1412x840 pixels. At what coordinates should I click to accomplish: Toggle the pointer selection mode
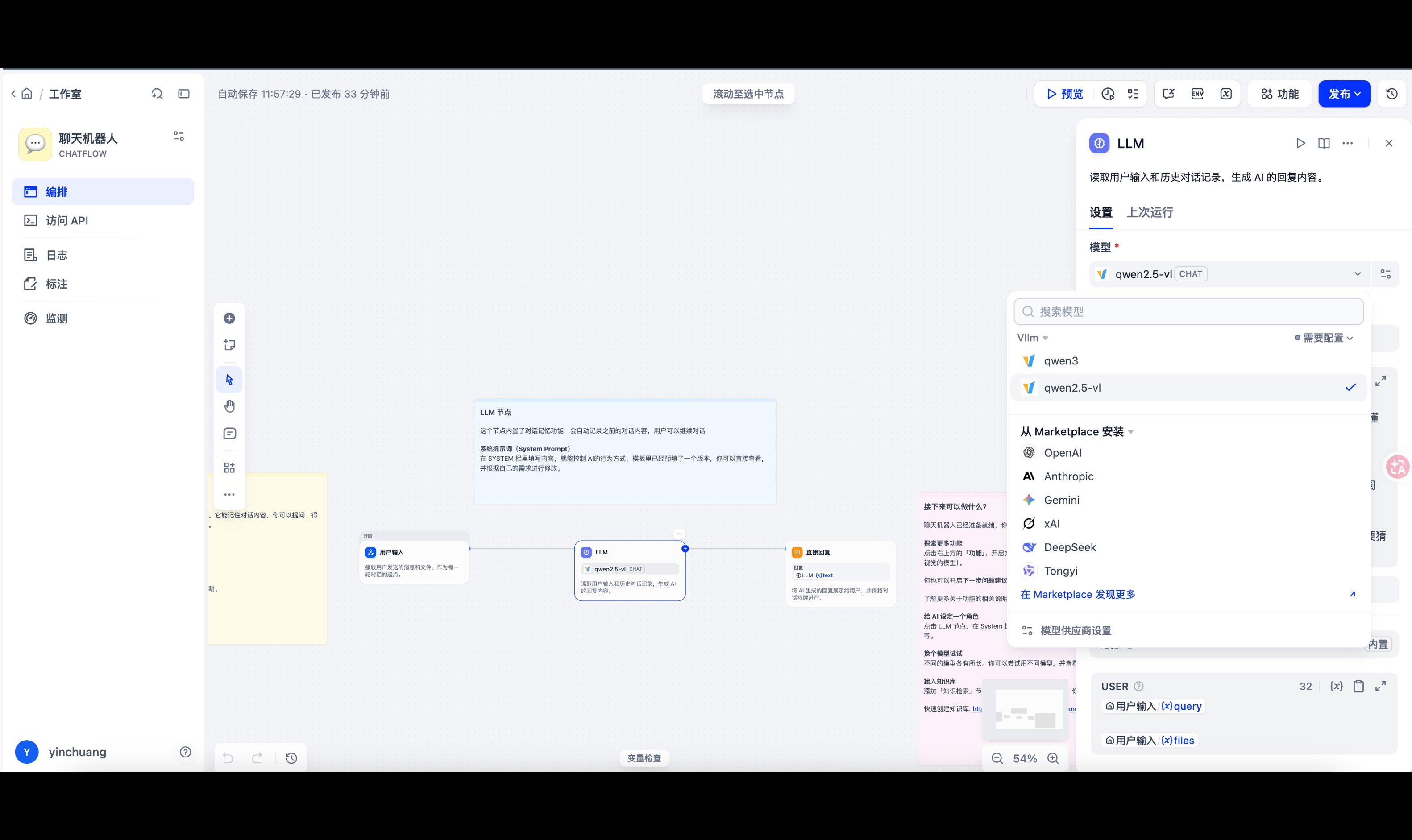[x=229, y=379]
